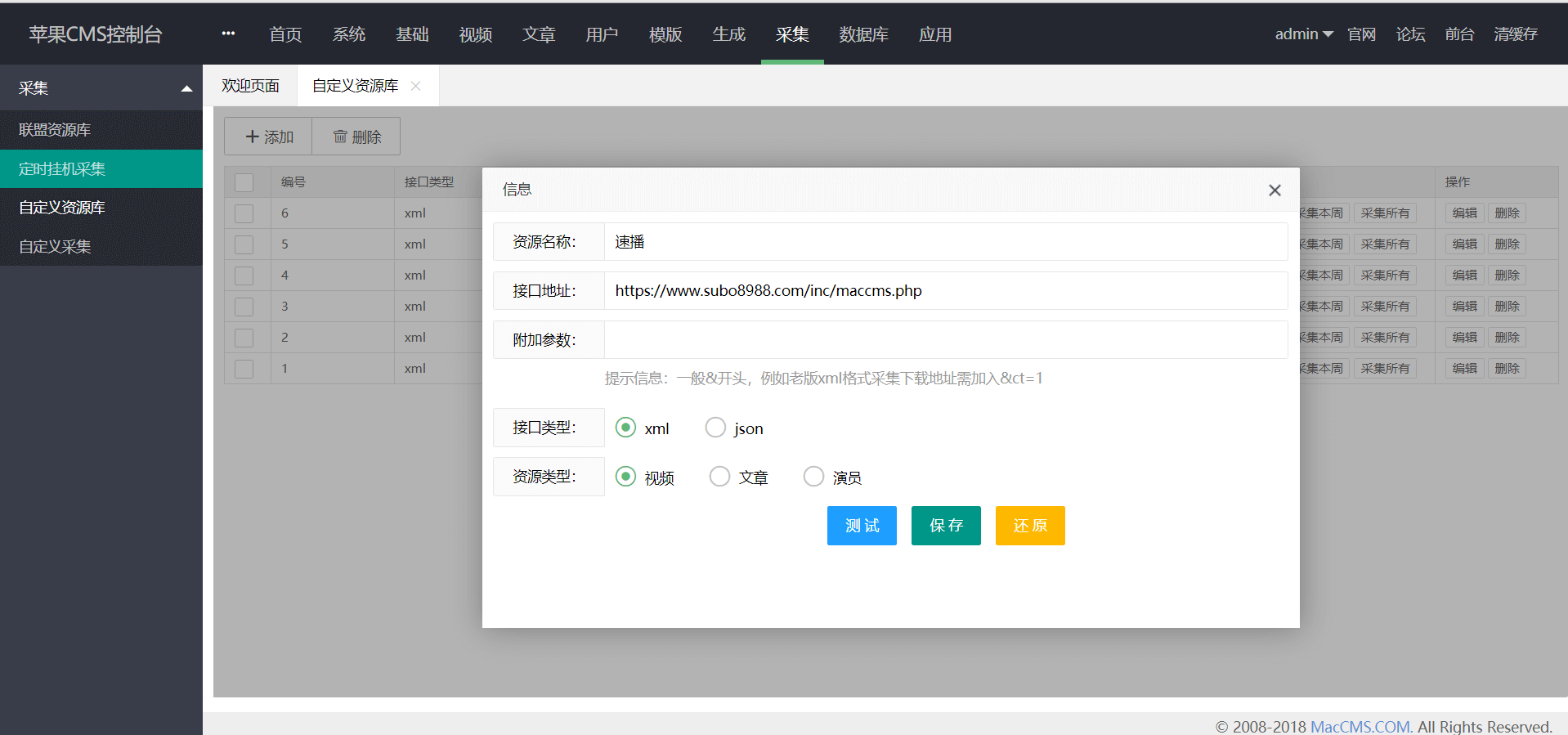Choose 演员 as resource type

coord(813,477)
